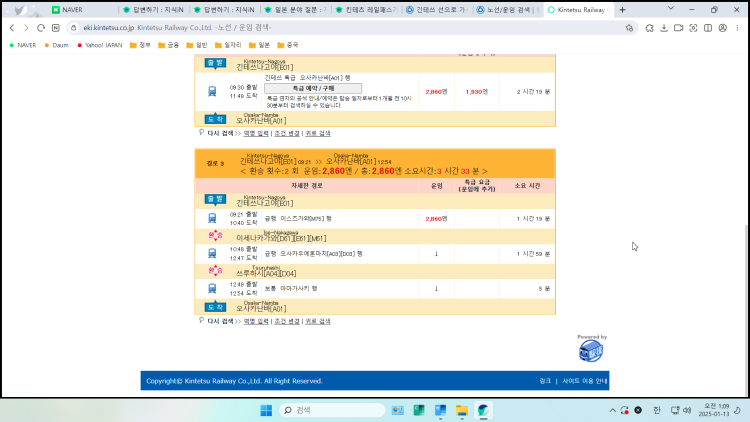Open volume control in system tray
Viewport: 750px width, 422px height.
click(x=687, y=410)
